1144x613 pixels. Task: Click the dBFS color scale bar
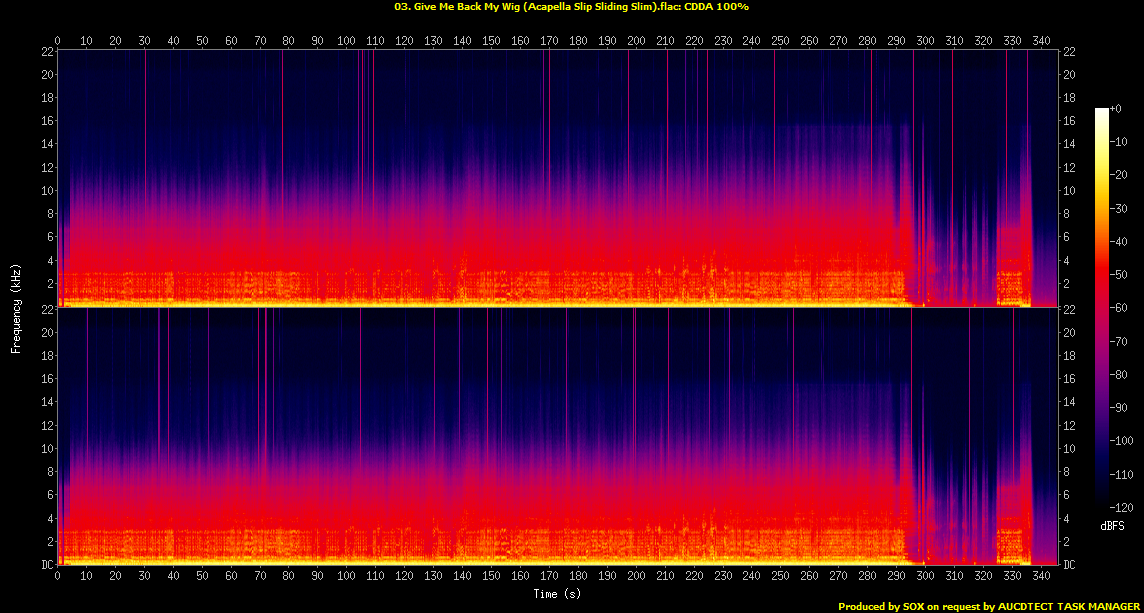click(1102, 307)
